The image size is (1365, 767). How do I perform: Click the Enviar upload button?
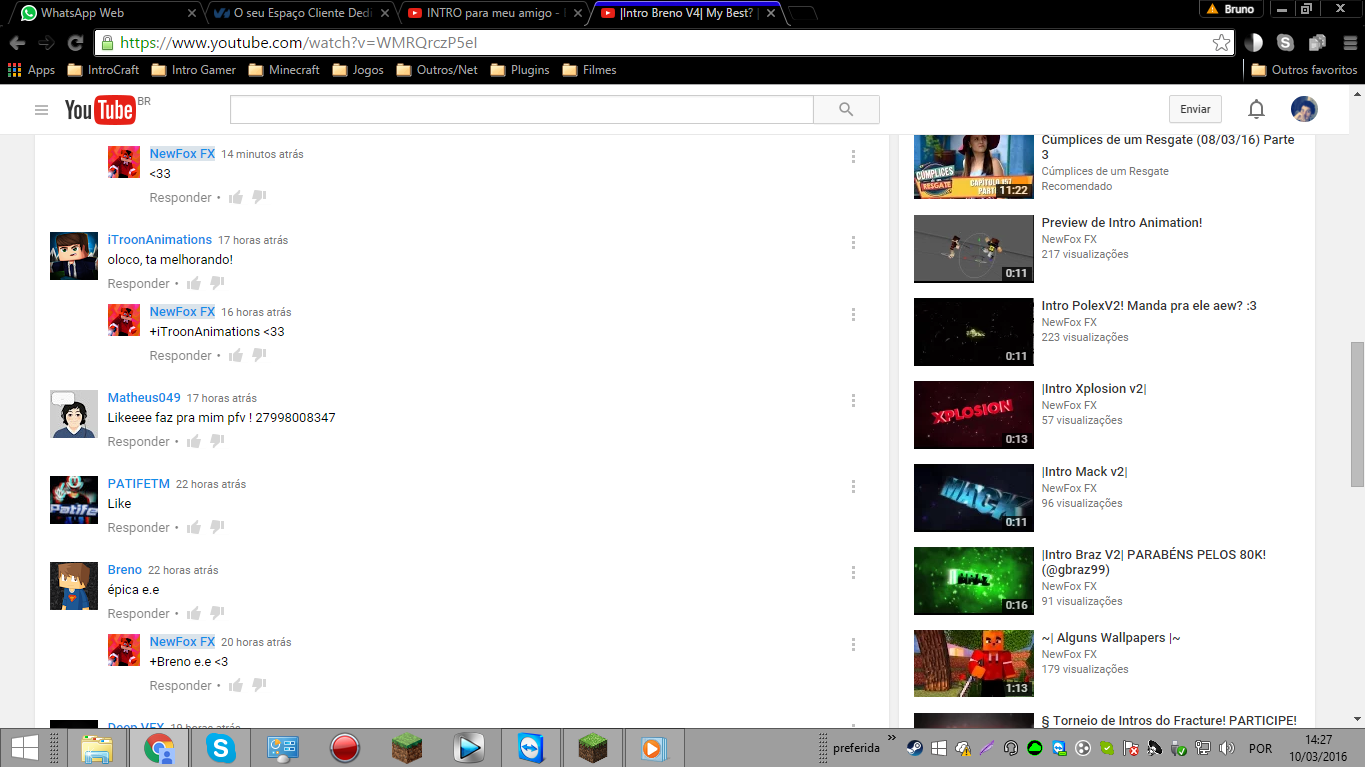[1195, 109]
